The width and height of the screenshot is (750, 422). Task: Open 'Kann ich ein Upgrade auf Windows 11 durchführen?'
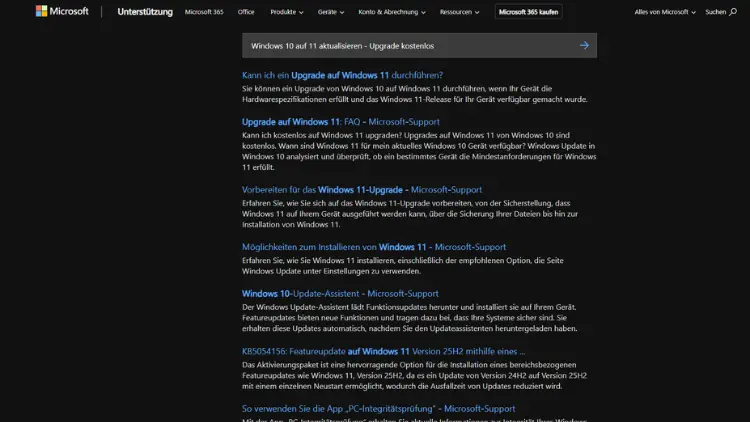pyautogui.click(x=342, y=75)
